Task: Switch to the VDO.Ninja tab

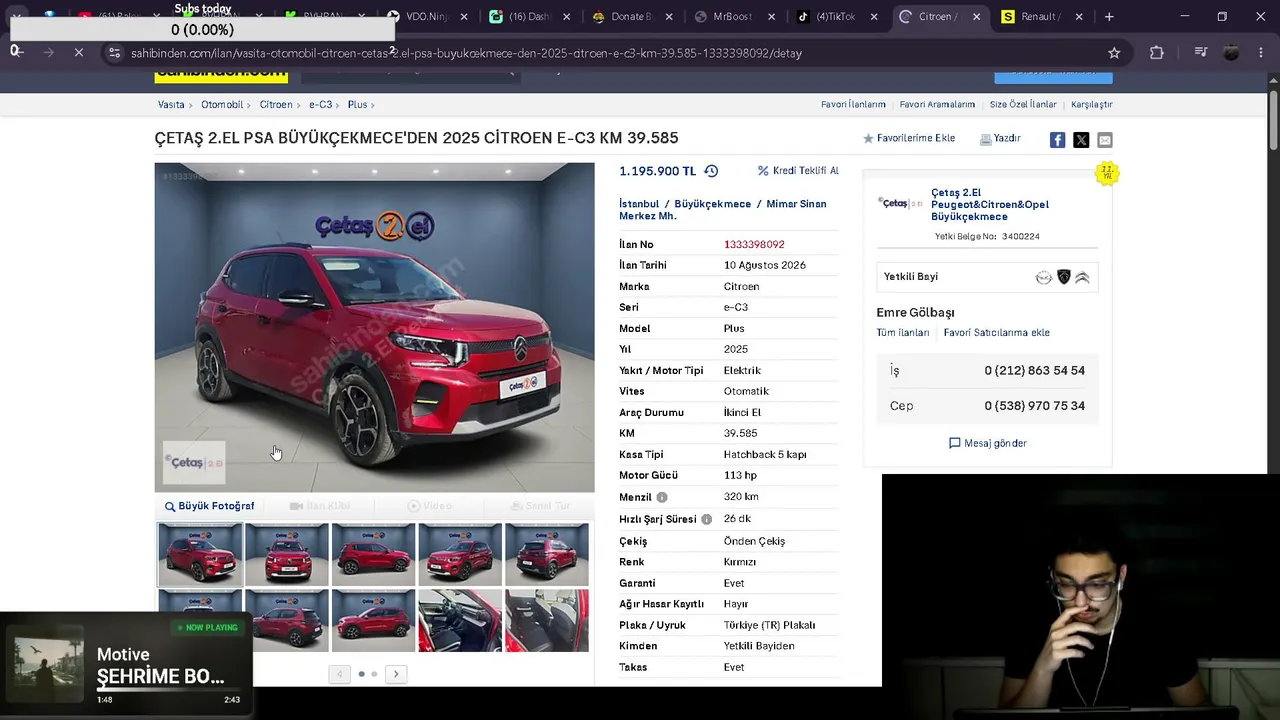Action: click(x=429, y=17)
